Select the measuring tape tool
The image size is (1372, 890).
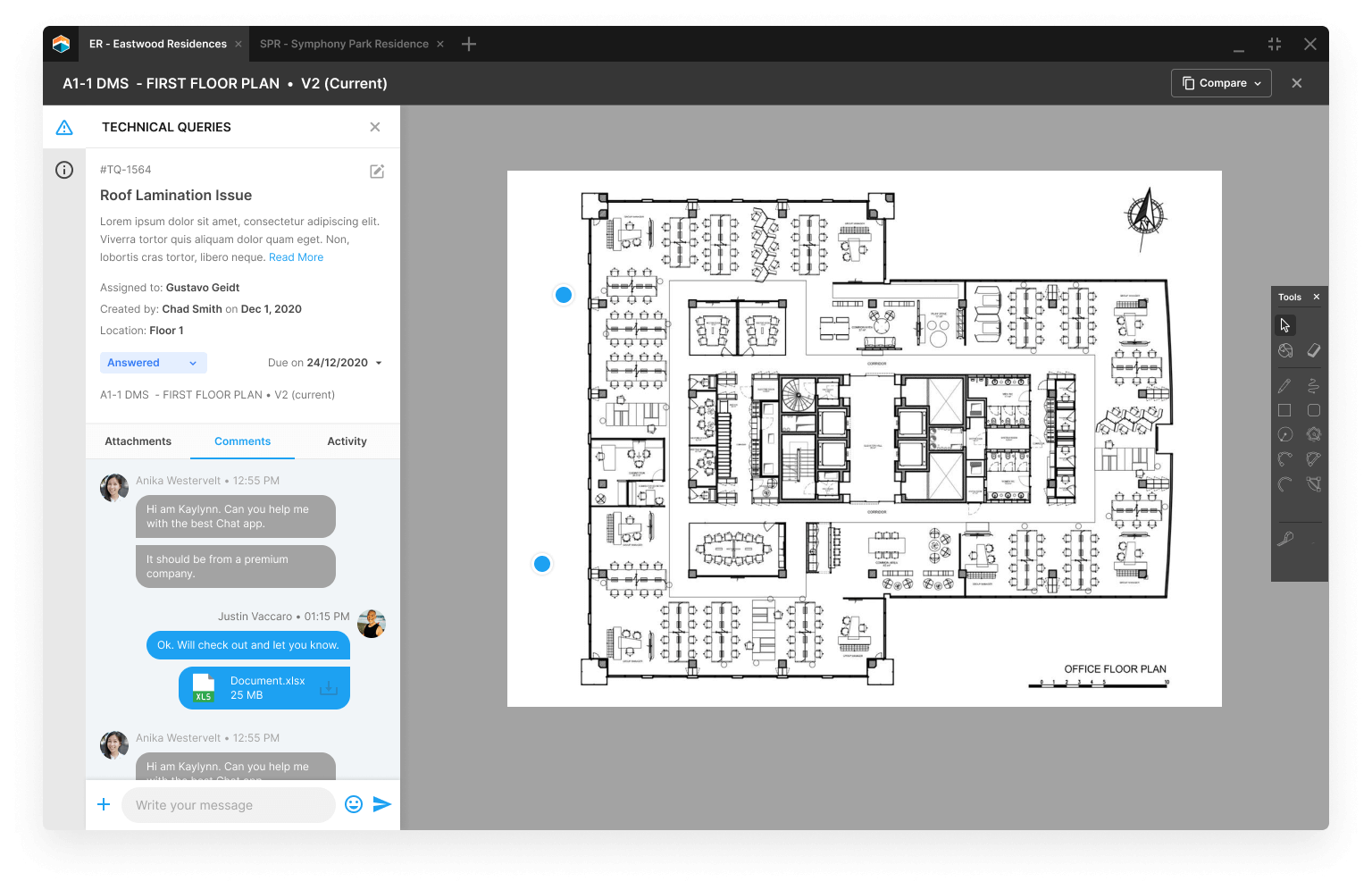point(1285,538)
